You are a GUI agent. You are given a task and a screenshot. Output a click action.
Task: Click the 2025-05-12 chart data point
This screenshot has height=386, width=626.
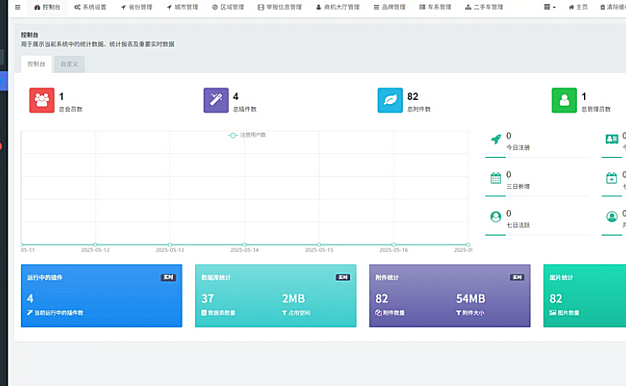tap(95, 244)
